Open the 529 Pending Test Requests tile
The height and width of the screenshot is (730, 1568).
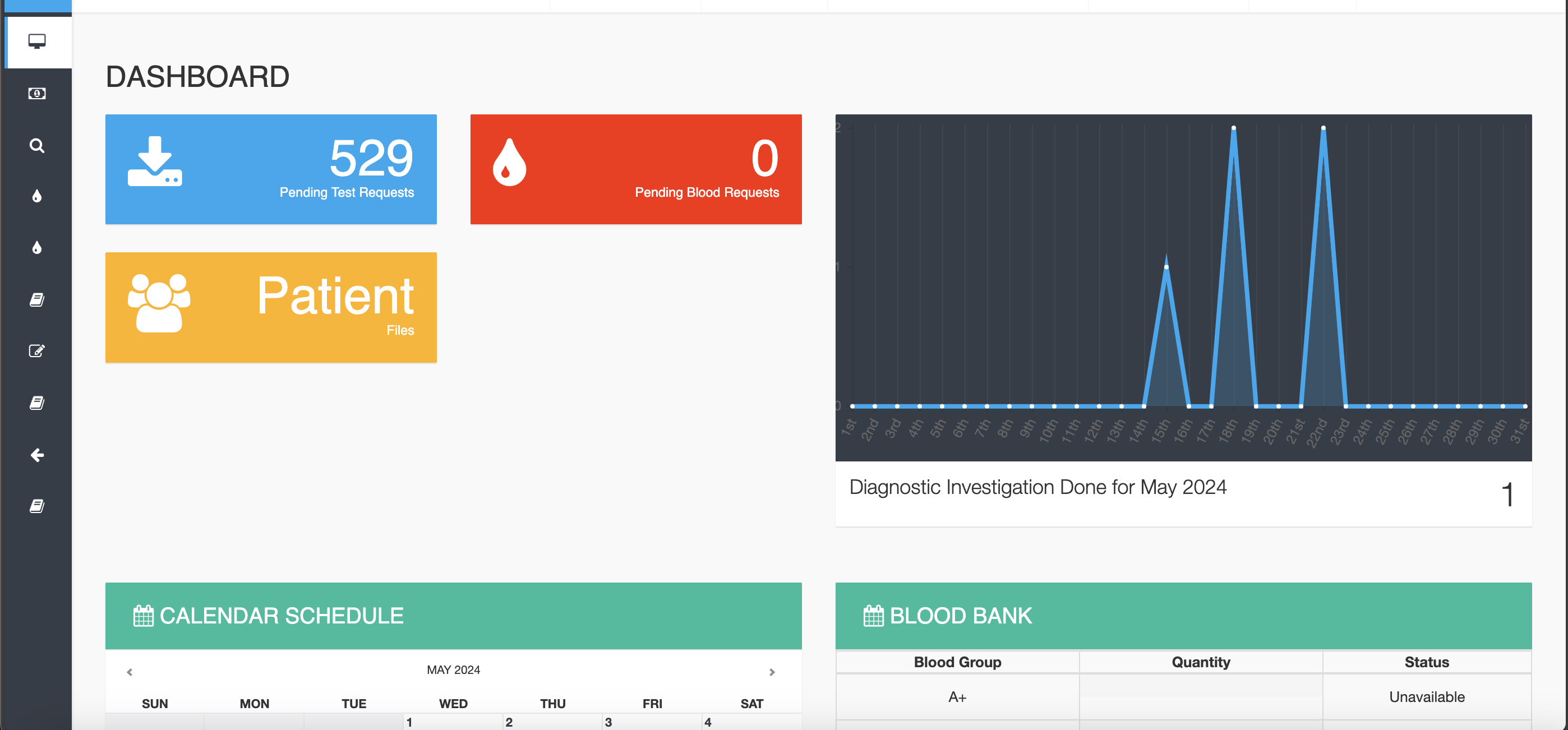271,169
